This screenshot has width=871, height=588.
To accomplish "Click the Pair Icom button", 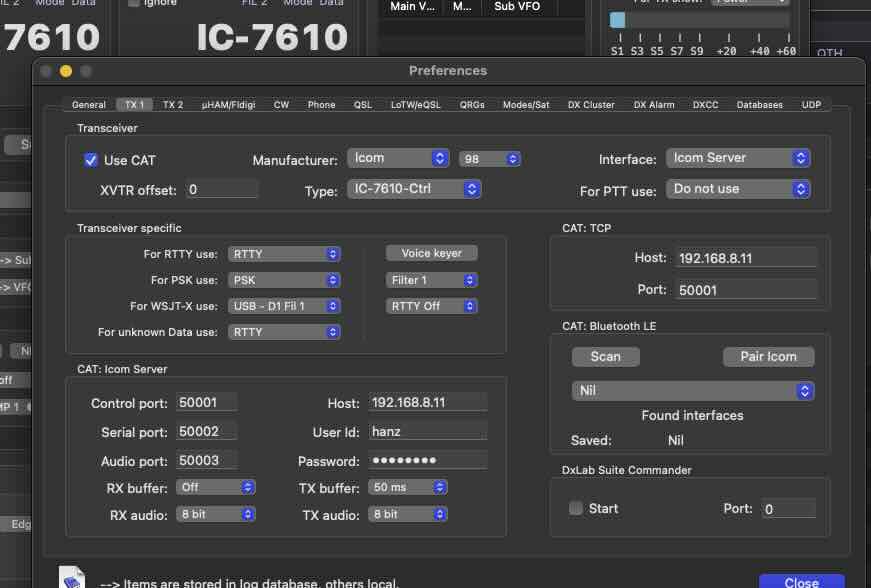I will click(x=768, y=357).
